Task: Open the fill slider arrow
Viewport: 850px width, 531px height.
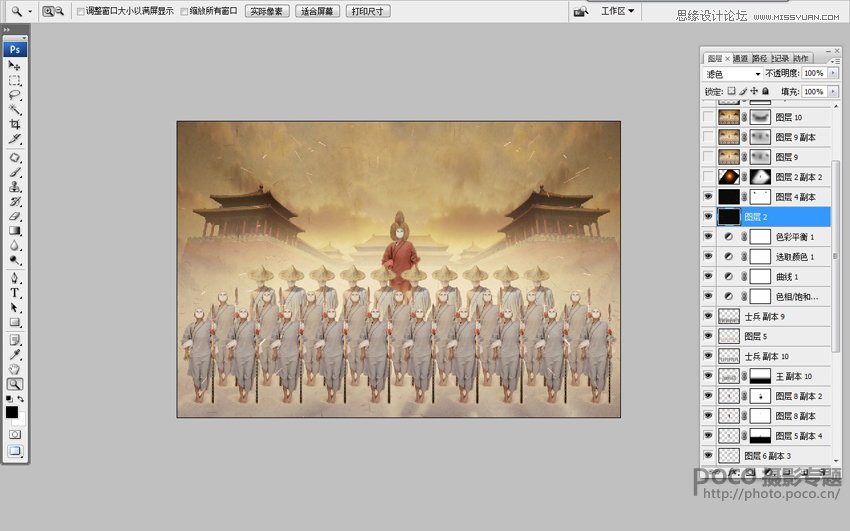Action: pyautogui.click(x=833, y=92)
